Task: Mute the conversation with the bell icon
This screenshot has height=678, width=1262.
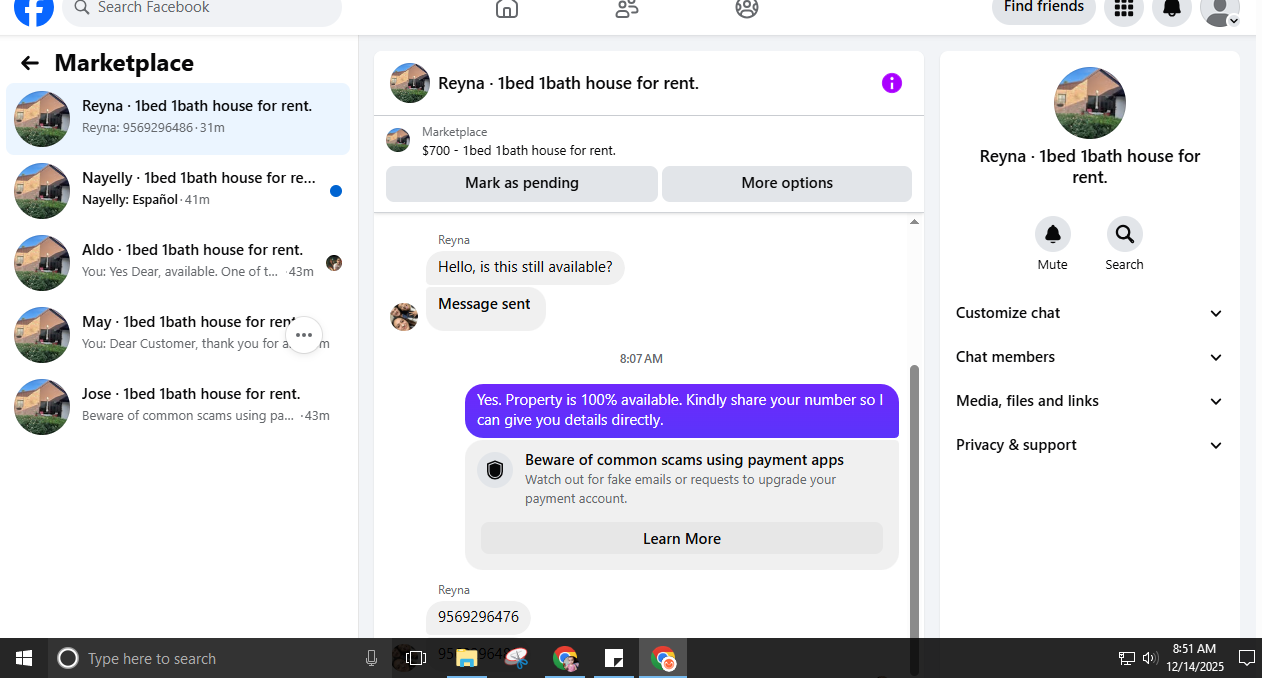Action: (x=1052, y=234)
